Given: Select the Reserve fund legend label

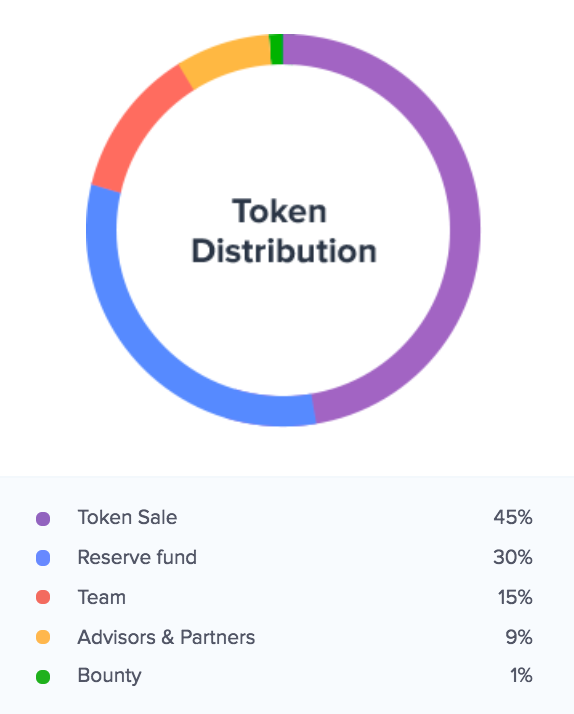Looking at the screenshot, I should tap(137, 557).
